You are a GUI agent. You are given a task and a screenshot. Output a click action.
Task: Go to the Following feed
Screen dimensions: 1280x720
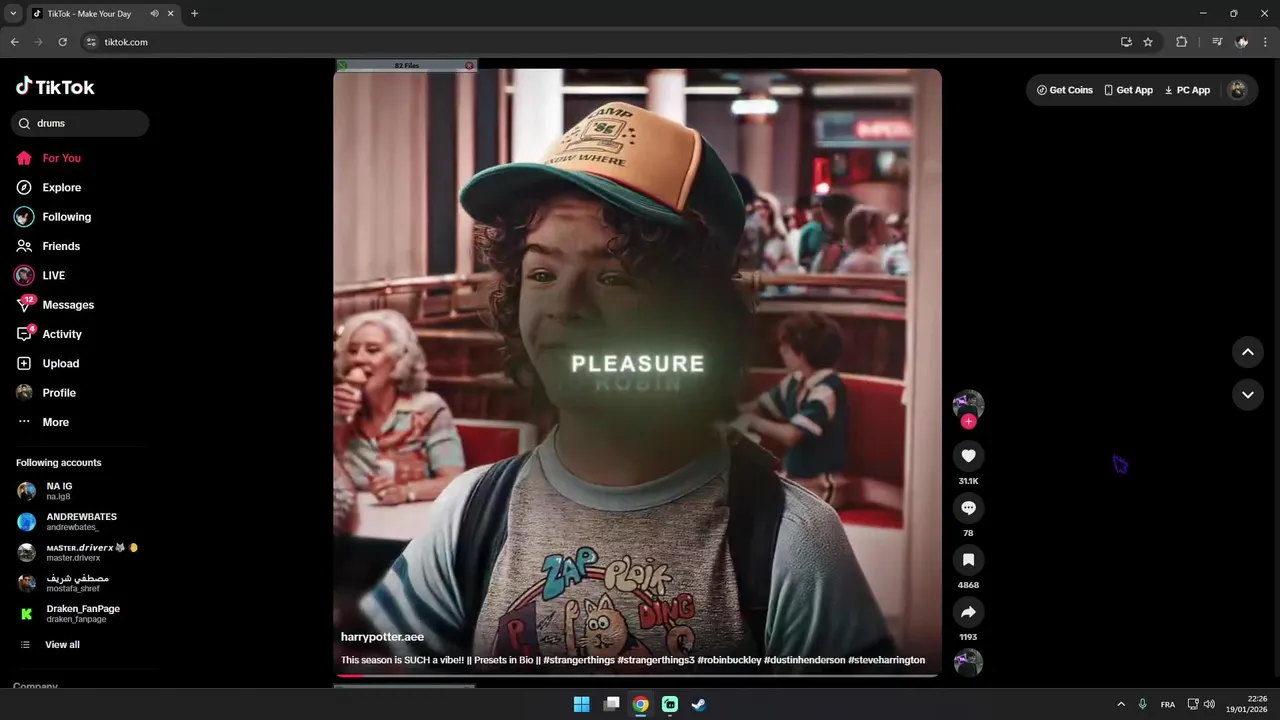pos(53,217)
